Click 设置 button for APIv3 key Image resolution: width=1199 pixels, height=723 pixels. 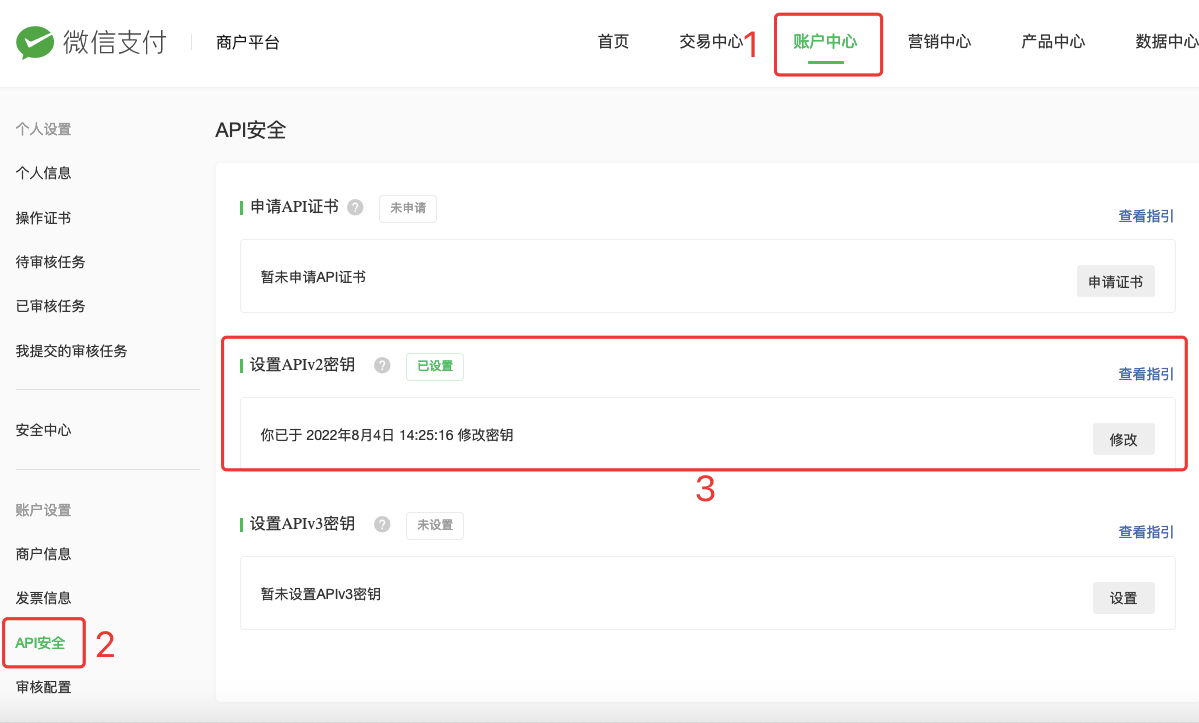point(1123,598)
